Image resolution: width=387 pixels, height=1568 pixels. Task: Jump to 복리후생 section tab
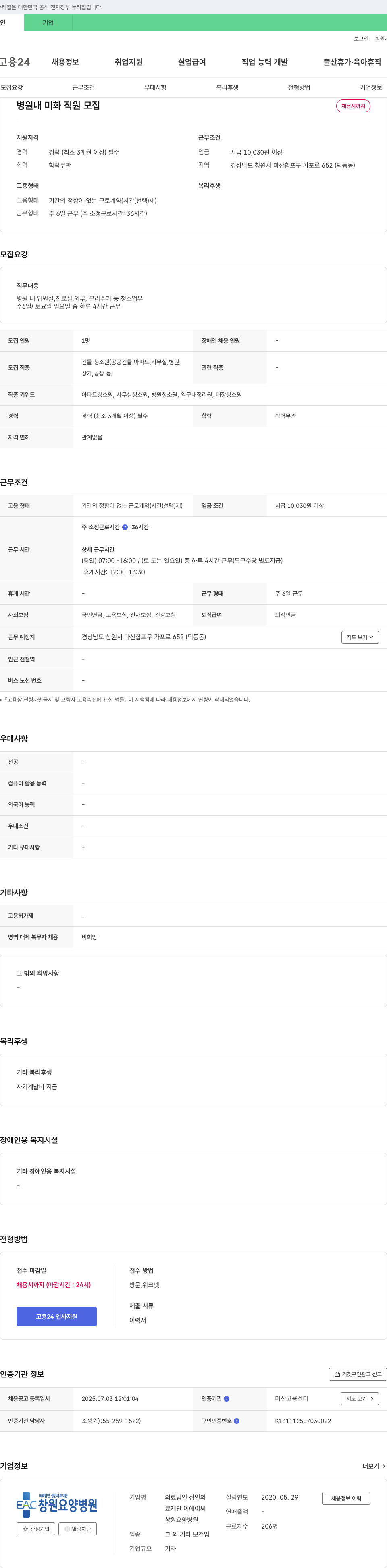[227, 88]
